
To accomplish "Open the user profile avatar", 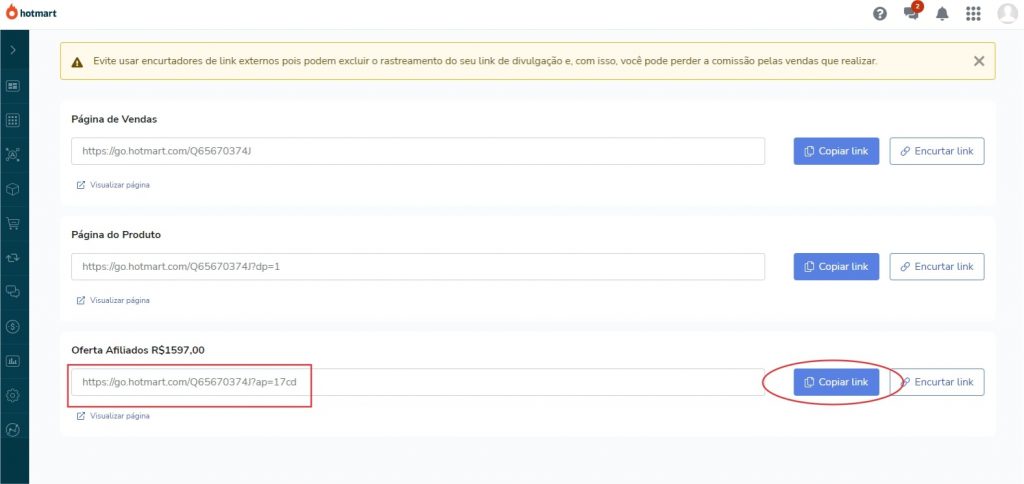I will (x=1008, y=13).
